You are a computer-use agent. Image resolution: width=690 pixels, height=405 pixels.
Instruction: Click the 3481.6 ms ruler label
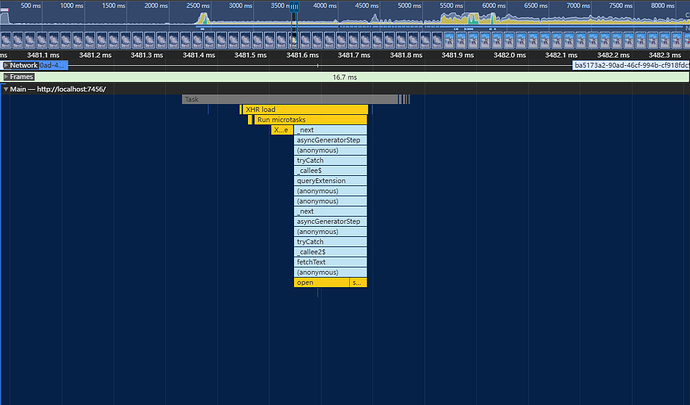pos(302,55)
